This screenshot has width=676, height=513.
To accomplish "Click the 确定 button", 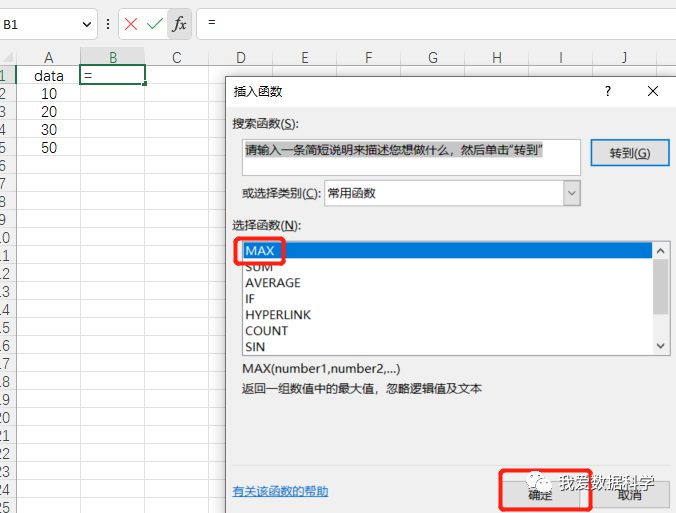I will (x=540, y=495).
